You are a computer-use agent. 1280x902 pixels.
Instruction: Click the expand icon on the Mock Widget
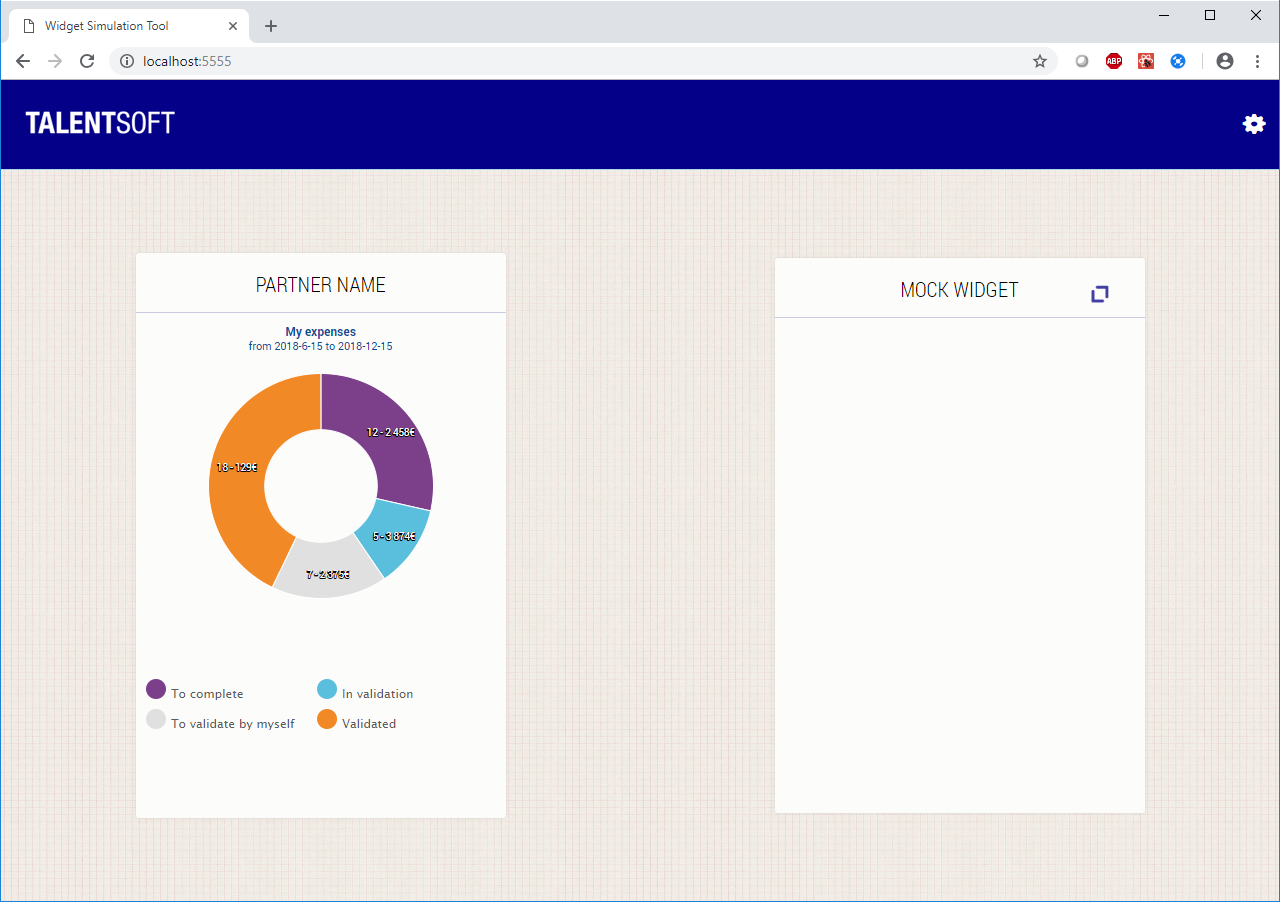point(1100,293)
